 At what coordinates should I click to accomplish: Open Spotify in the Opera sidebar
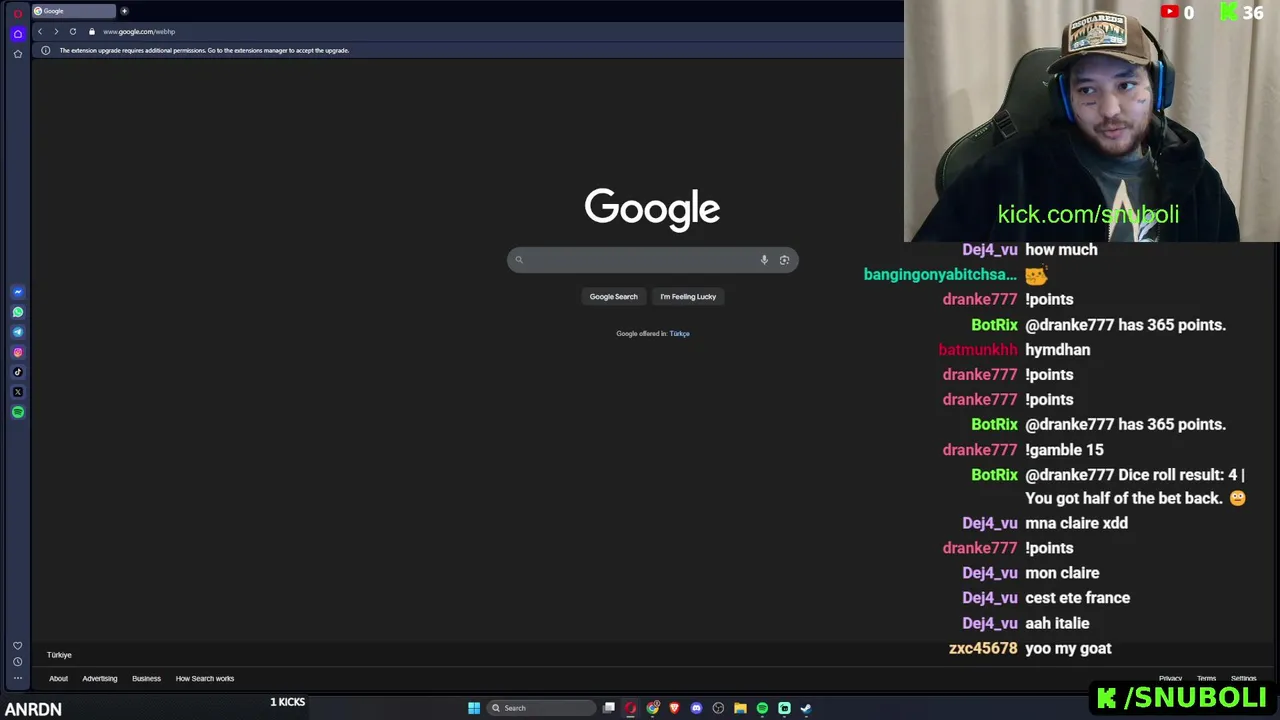pos(17,412)
